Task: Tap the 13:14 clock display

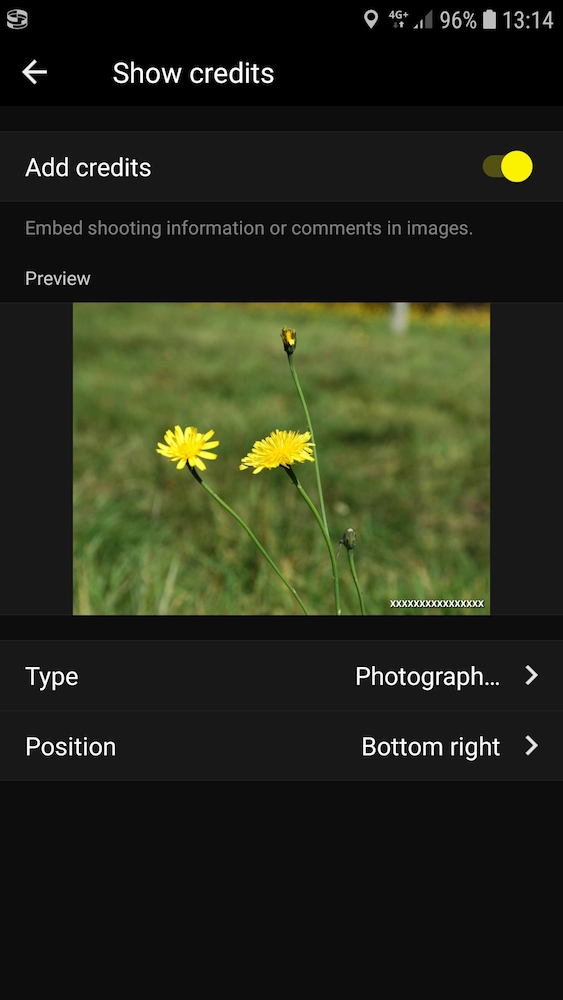Action: click(527, 20)
